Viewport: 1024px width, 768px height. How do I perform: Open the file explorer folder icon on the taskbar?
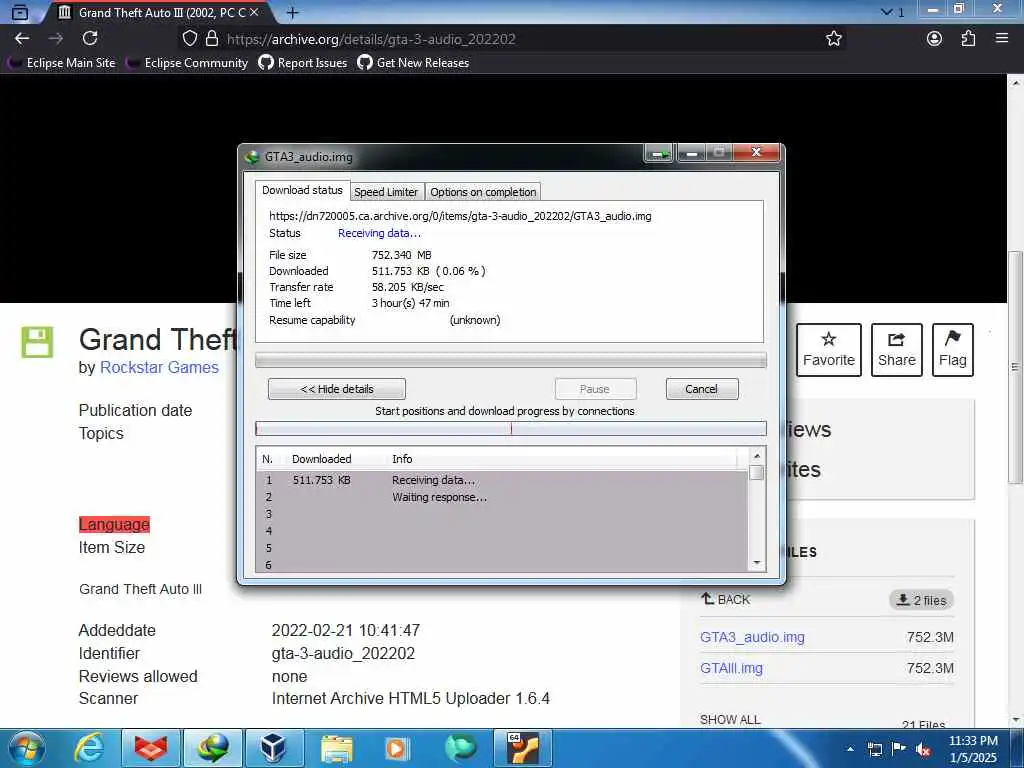[x=336, y=748]
